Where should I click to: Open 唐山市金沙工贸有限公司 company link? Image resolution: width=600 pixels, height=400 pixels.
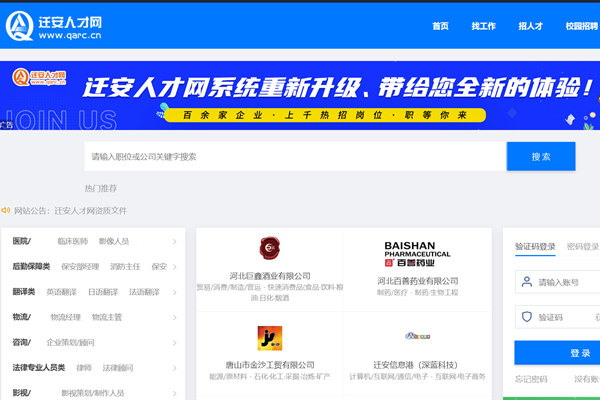click(270, 365)
